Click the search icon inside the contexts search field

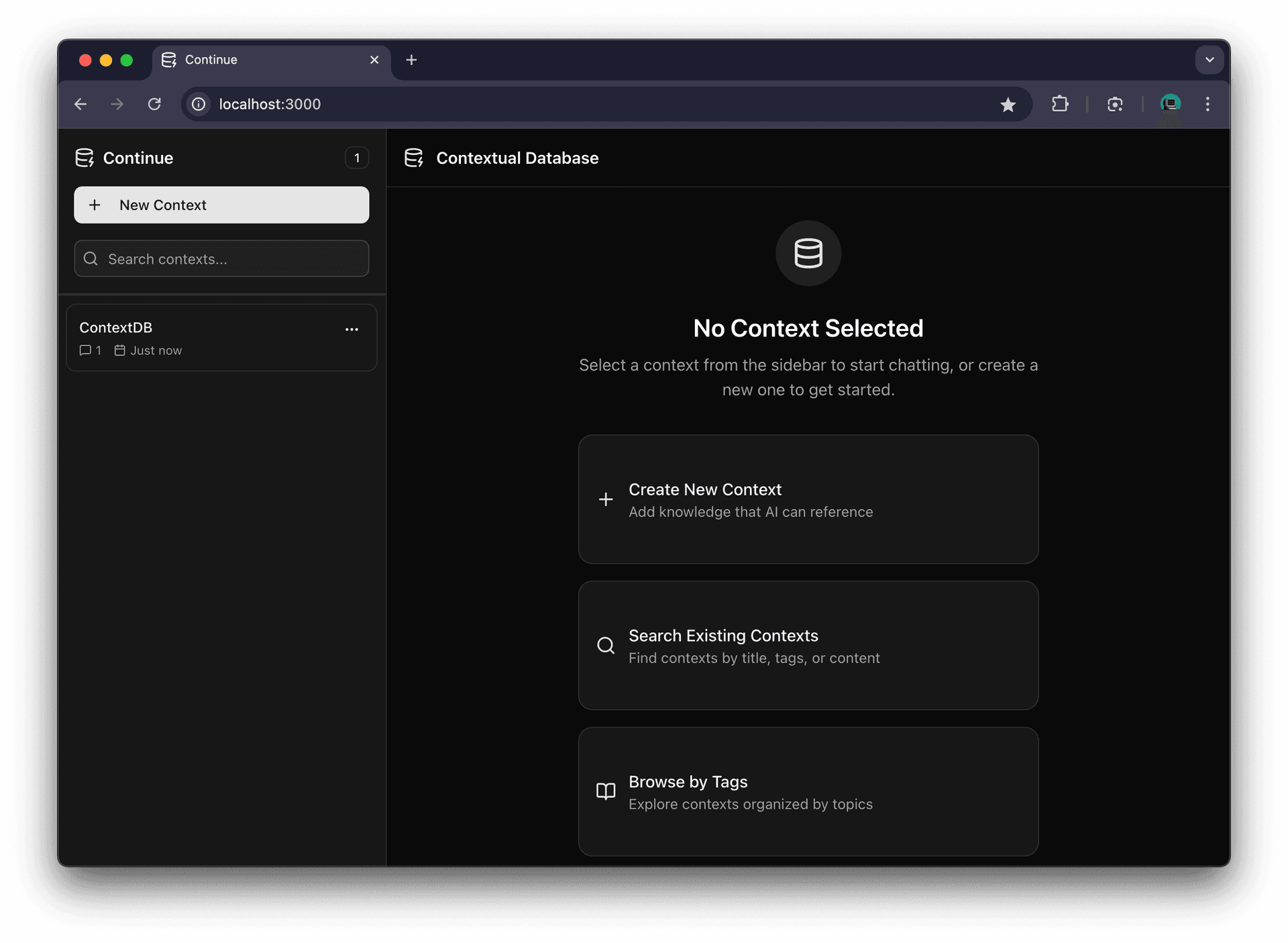click(x=91, y=258)
